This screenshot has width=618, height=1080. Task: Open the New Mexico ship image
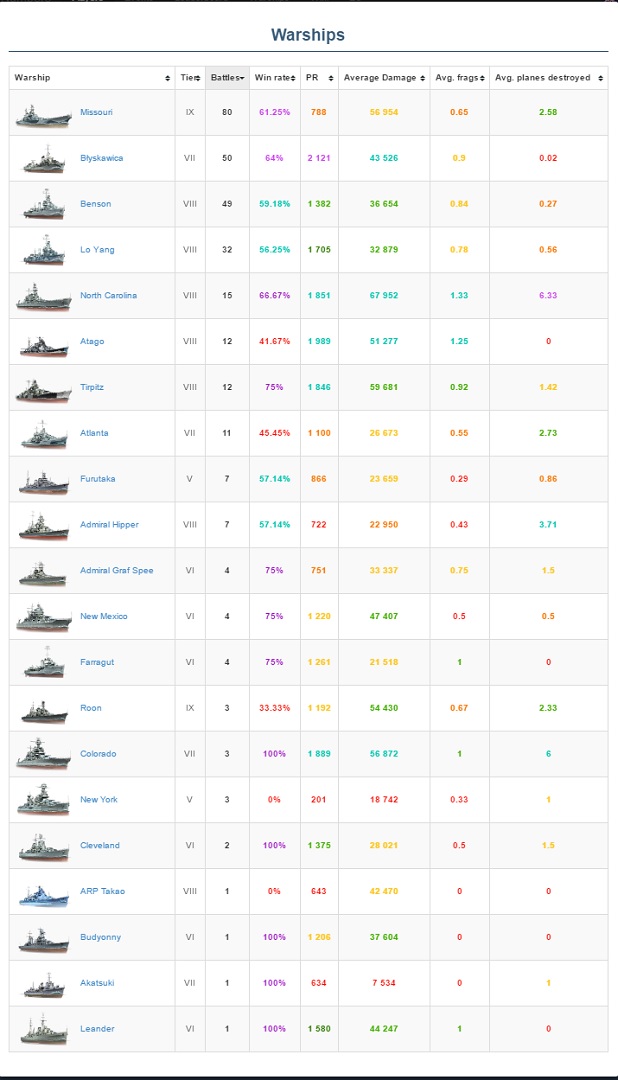[43, 618]
